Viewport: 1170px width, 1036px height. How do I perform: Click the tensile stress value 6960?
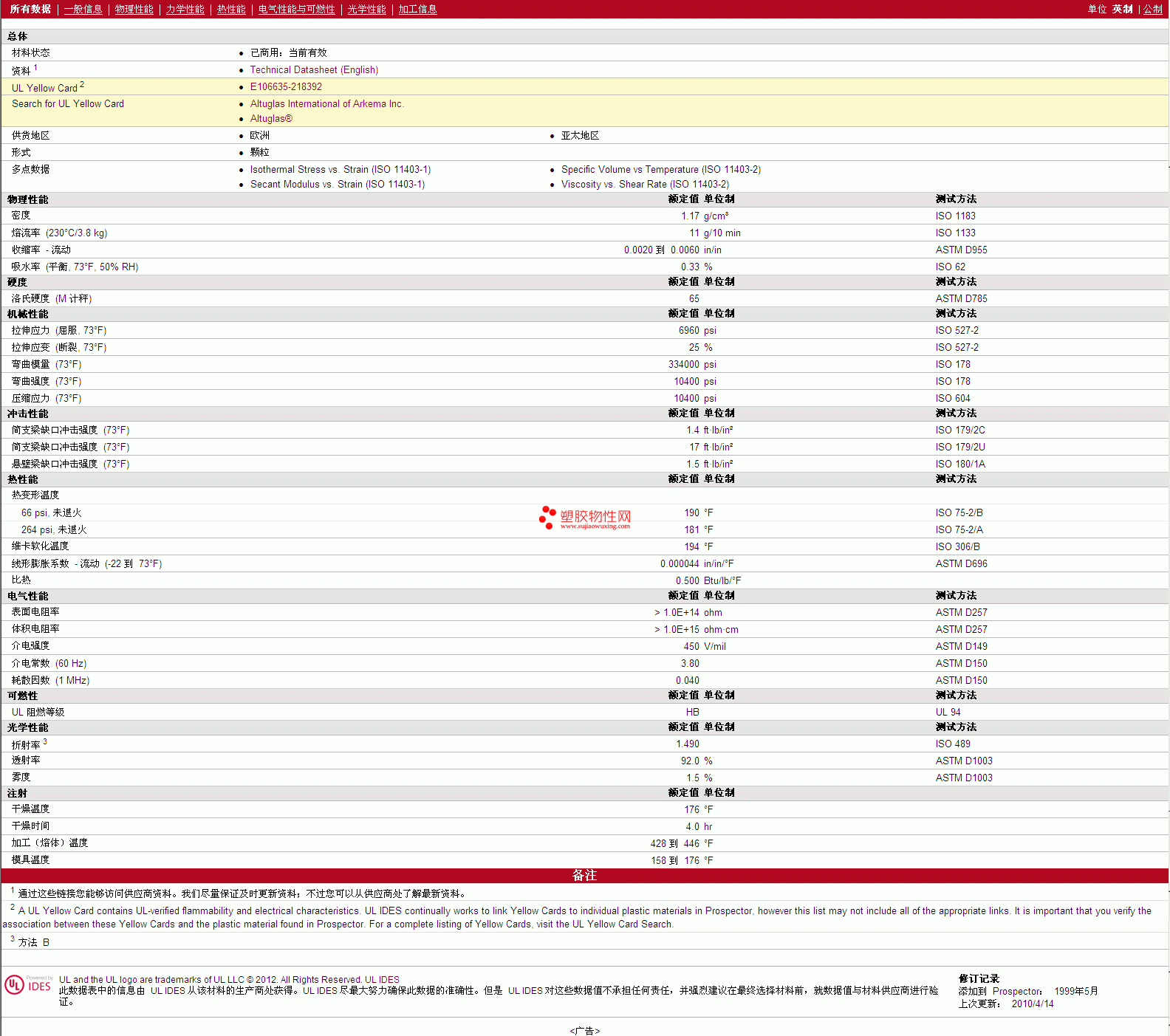click(x=688, y=330)
